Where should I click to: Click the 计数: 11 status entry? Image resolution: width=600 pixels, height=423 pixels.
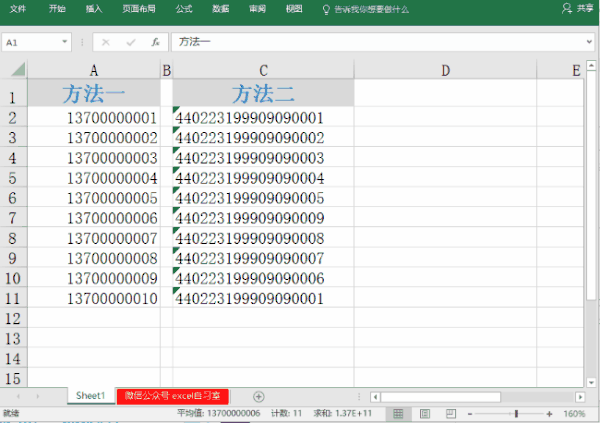point(287,413)
